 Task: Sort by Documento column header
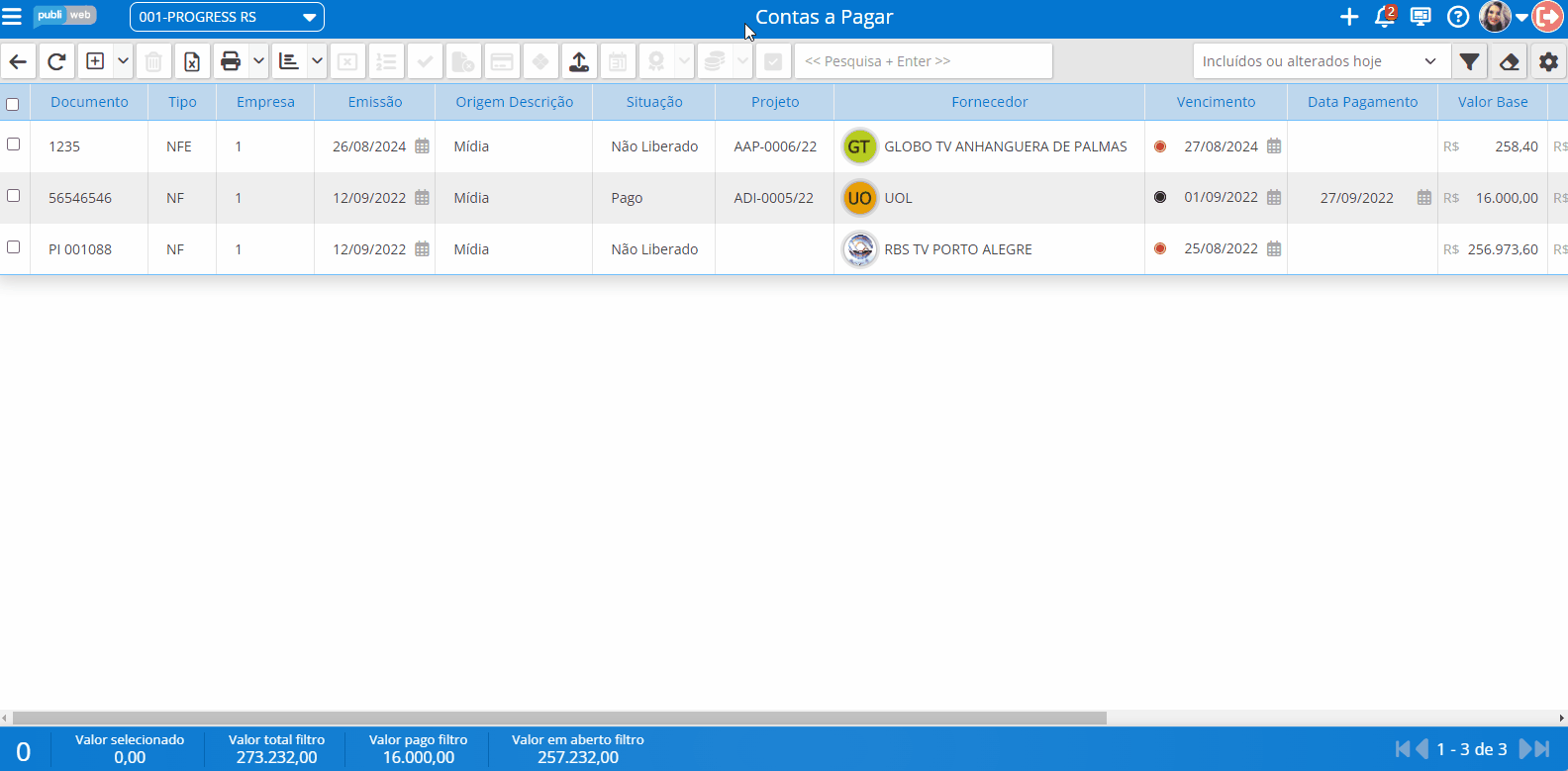click(x=89, y=102)
